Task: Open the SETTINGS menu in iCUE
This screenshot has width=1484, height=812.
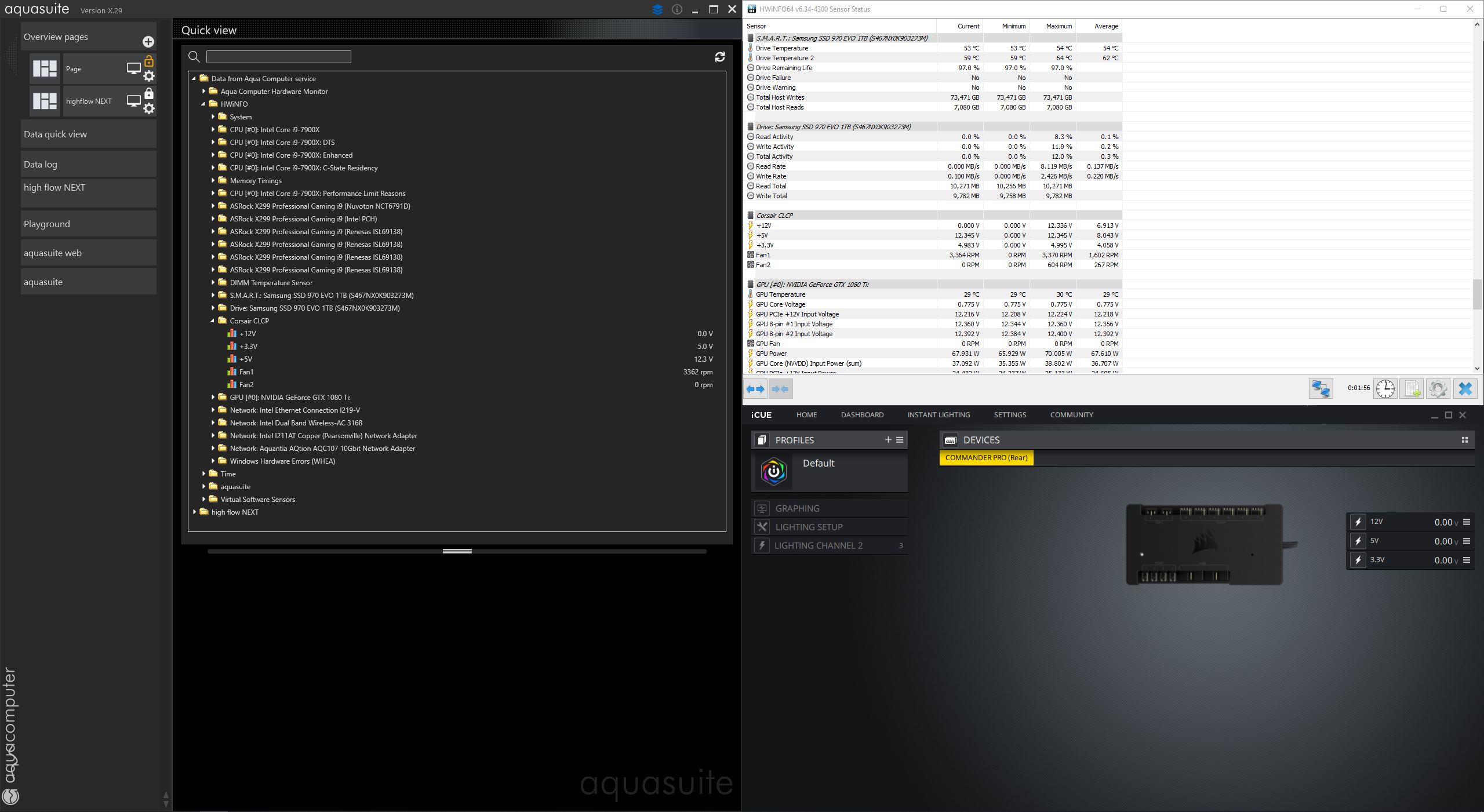Action: 1009,415
